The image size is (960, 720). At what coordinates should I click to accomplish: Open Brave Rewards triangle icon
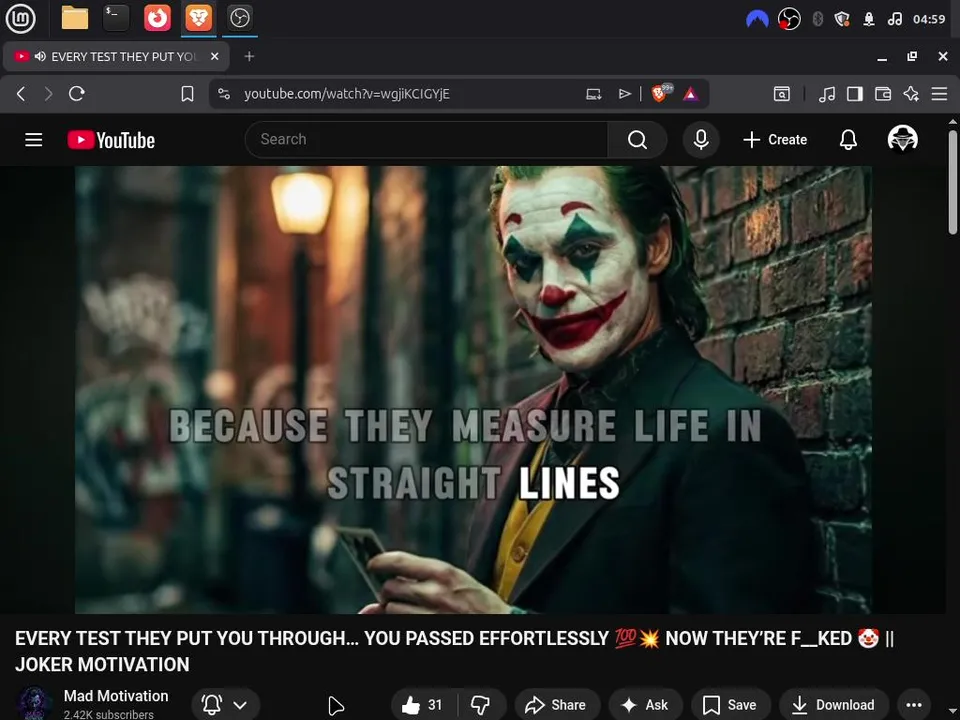[691, 94]
